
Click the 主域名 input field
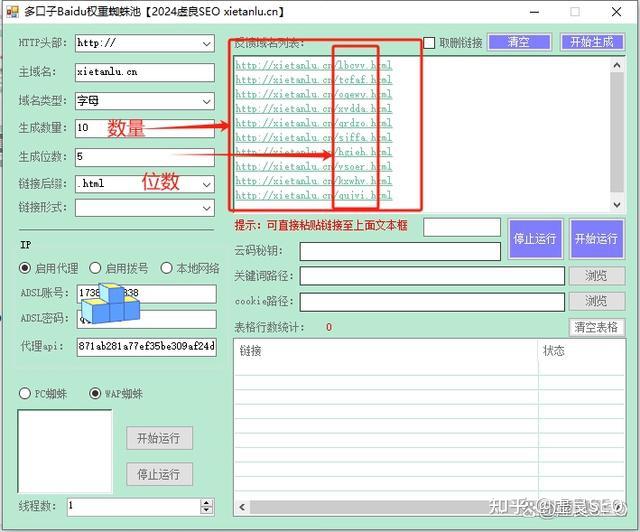145,72
